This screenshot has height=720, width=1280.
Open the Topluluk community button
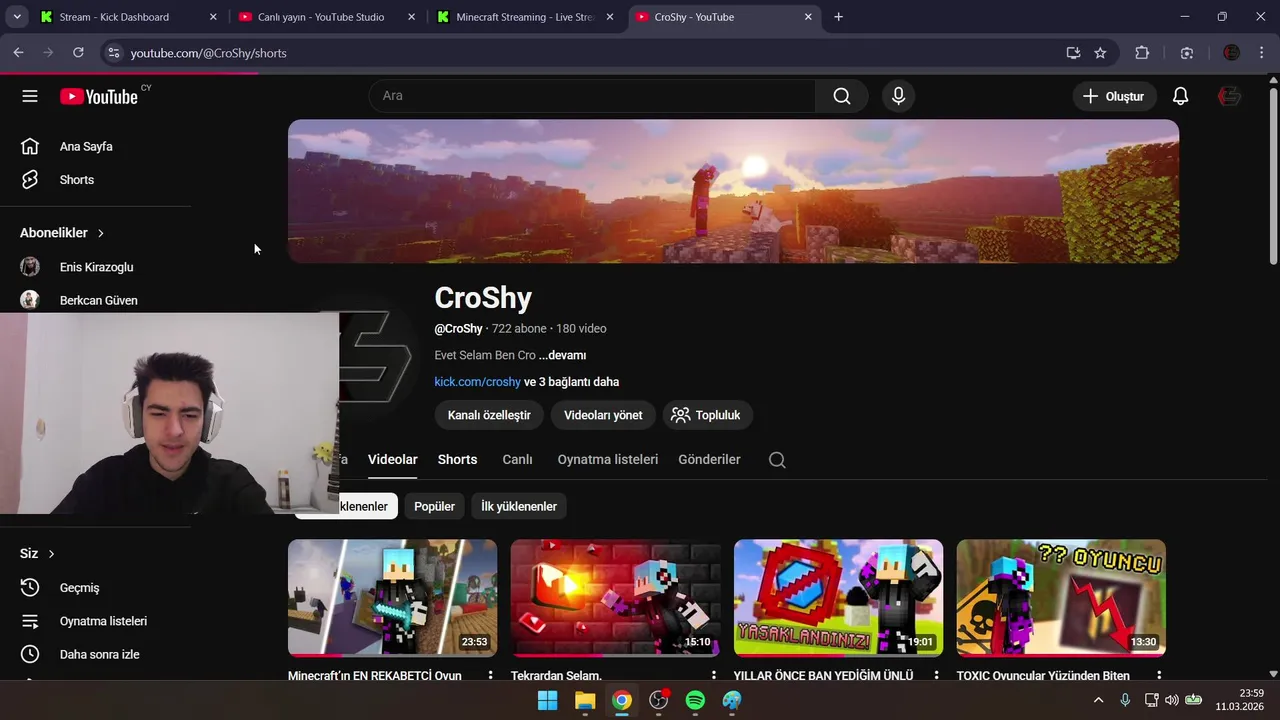tap(707, 415)
